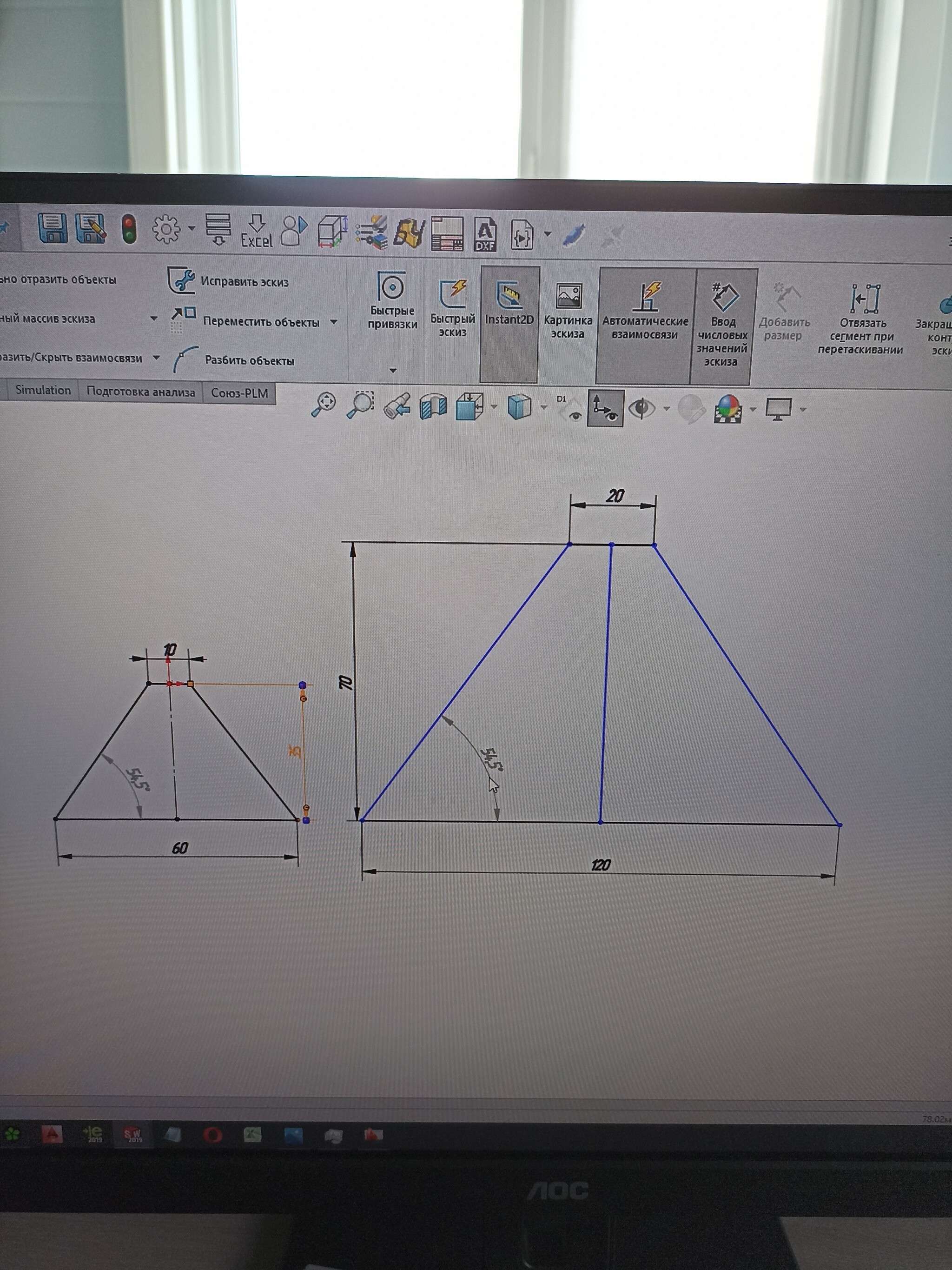Viewport: 952px width, 1270px height.
Task: Toggle the Instant2D button
Action: [x=509, y=324]
